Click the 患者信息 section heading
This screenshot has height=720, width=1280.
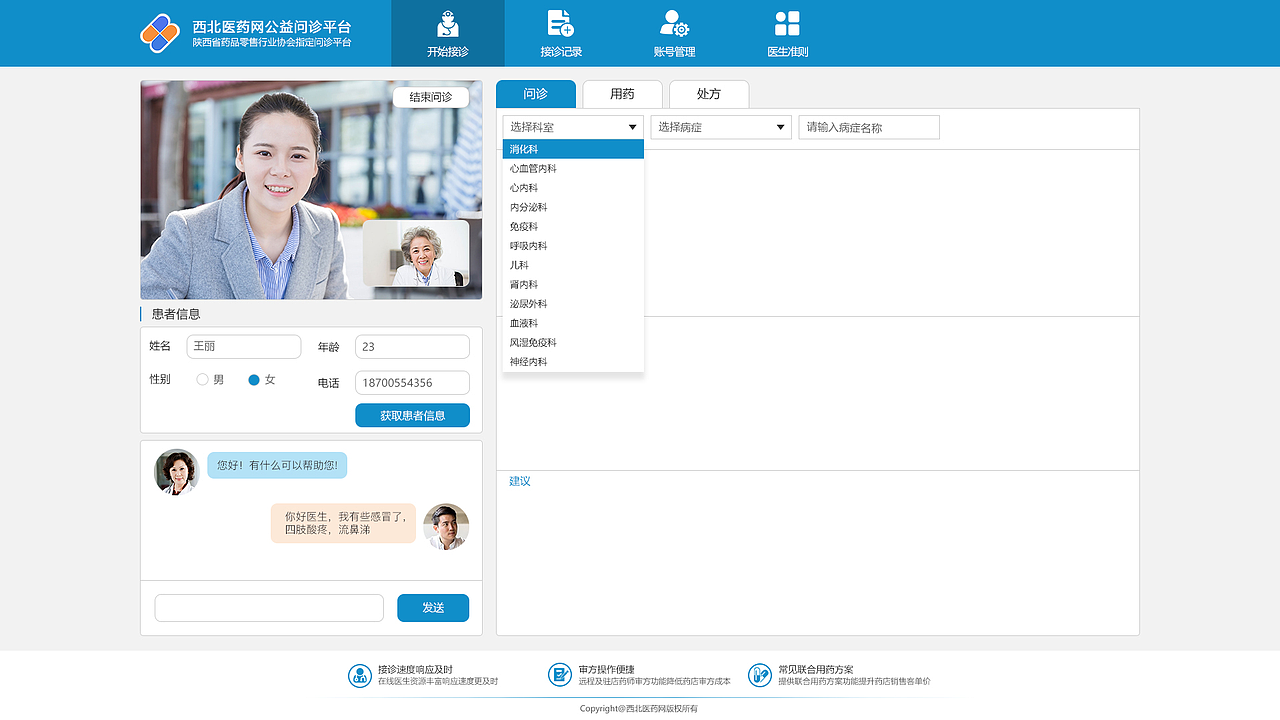(176, 314)
